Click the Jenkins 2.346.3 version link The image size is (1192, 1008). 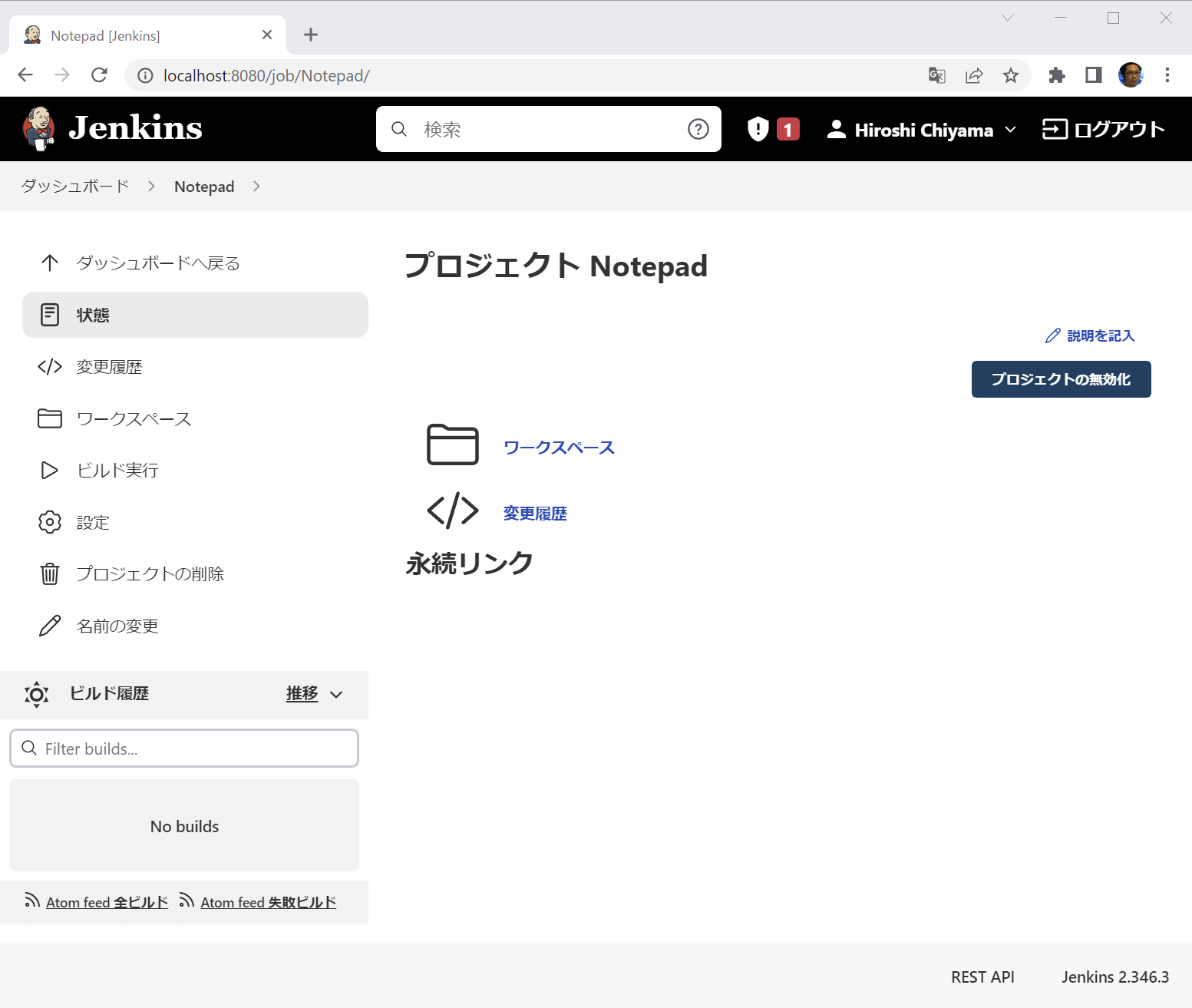[1115, 977]
